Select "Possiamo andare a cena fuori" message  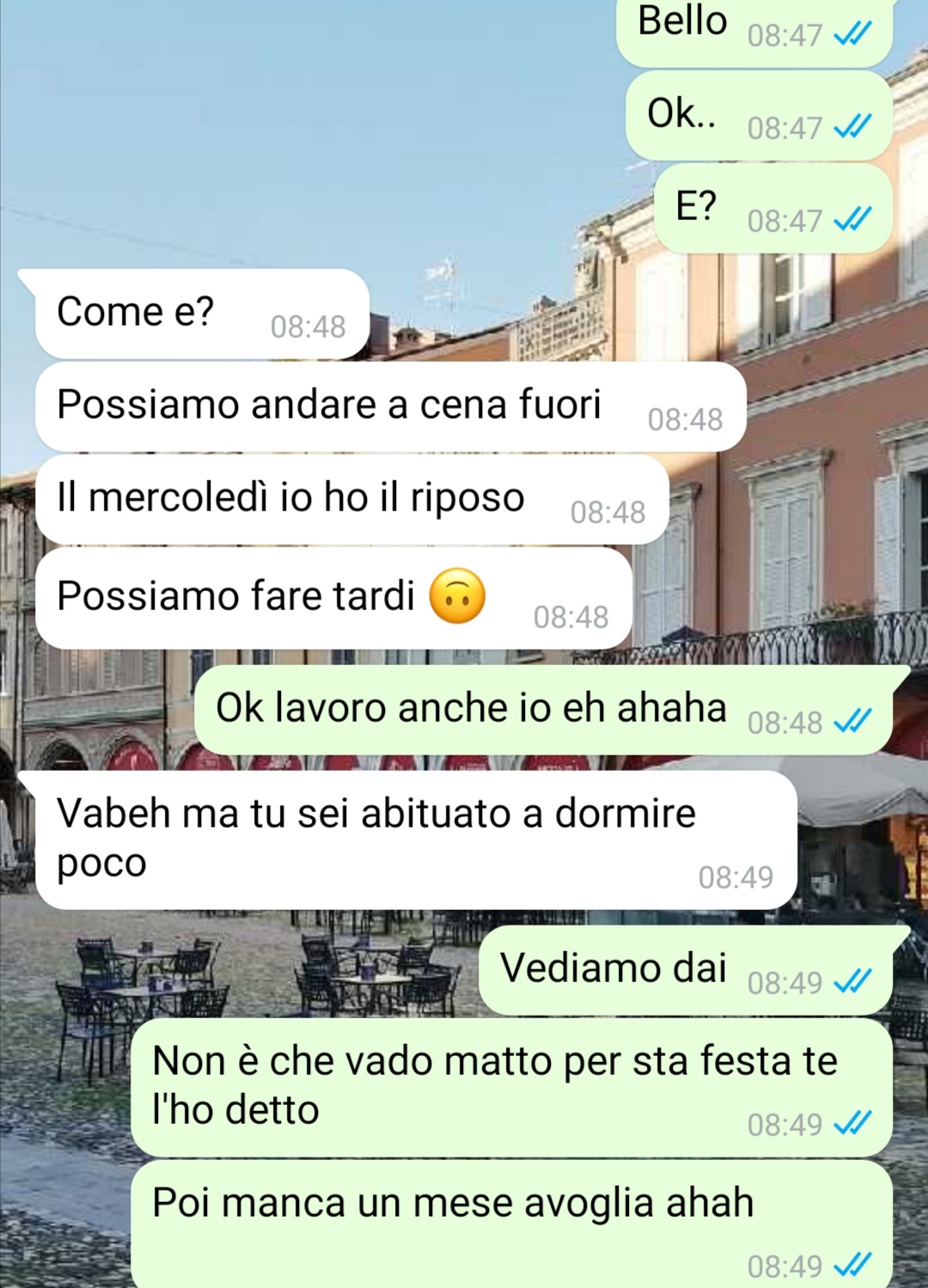[x=390, y=406]
